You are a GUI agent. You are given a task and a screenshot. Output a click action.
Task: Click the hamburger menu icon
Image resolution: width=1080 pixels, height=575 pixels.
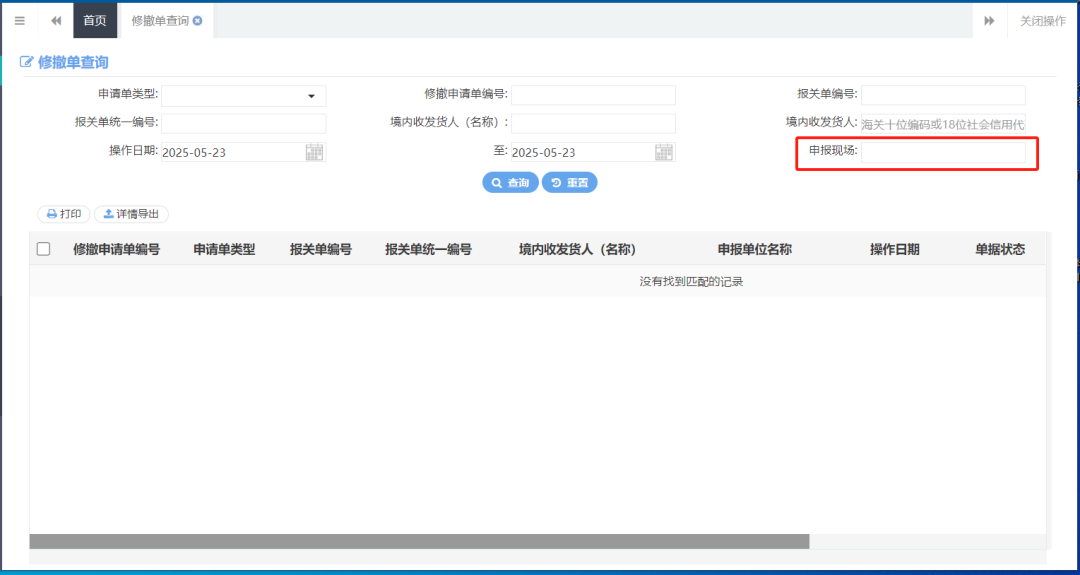[x=19, y=21]
